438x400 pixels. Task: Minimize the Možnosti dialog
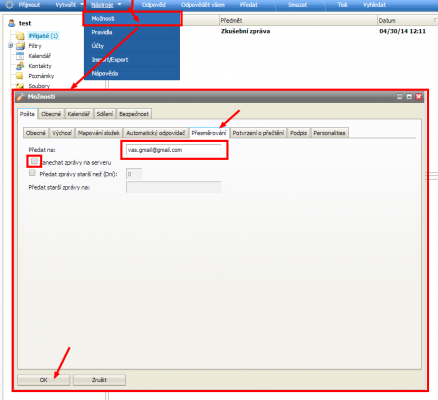coord(400,97)
